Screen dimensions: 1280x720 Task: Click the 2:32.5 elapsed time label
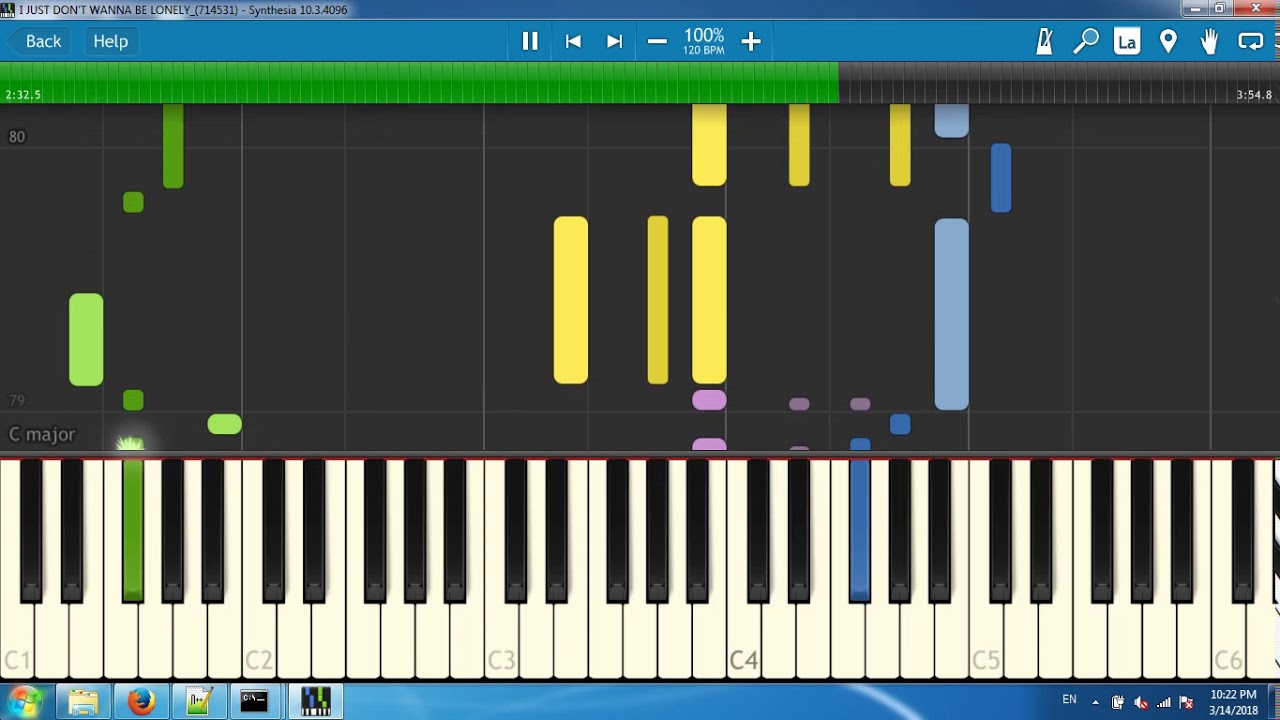pyautogui.click(x=23, y=95)
